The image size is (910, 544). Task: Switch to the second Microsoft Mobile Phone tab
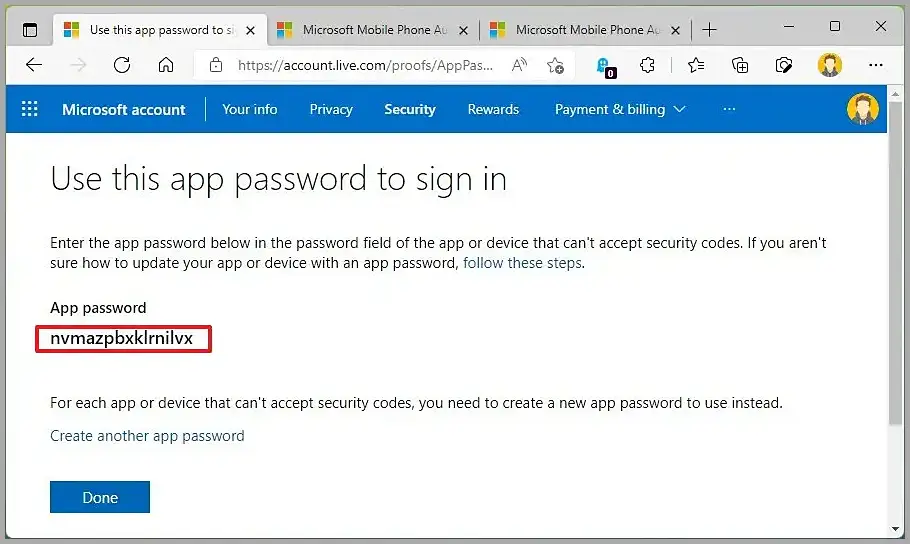374,30
